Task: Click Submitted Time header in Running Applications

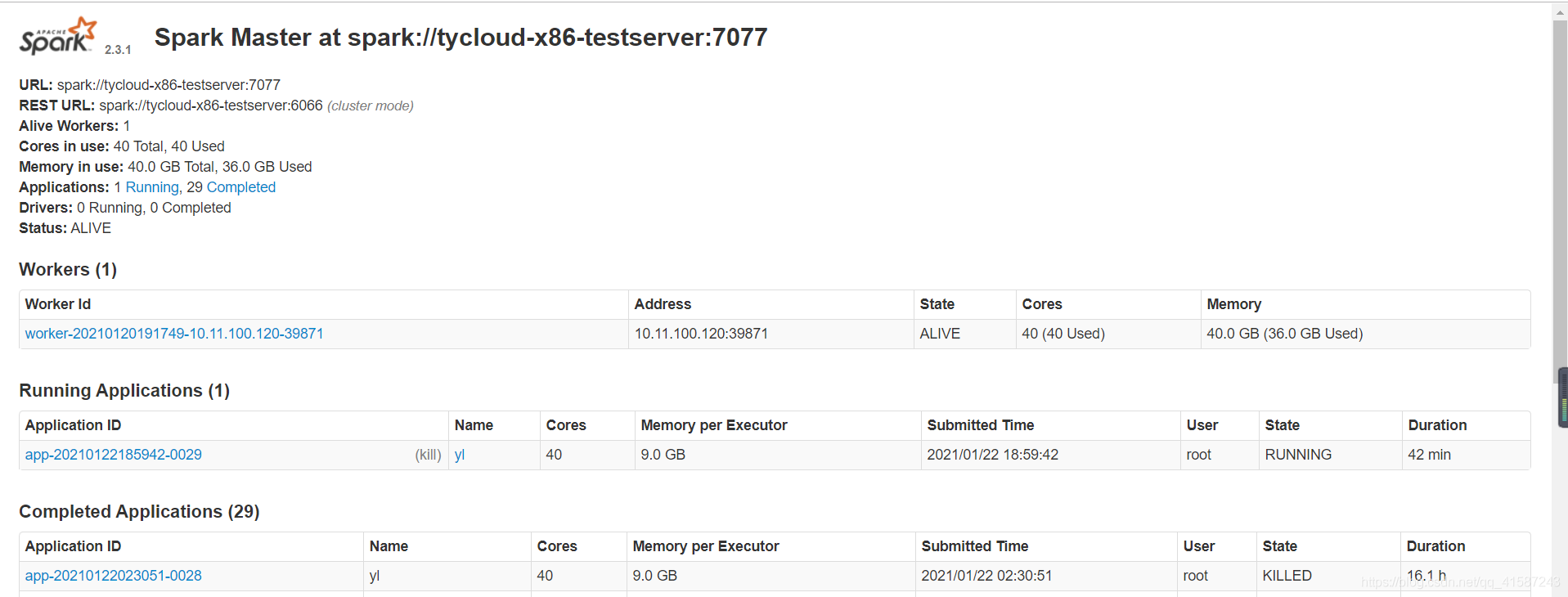Action: click(x=981, y=425)
